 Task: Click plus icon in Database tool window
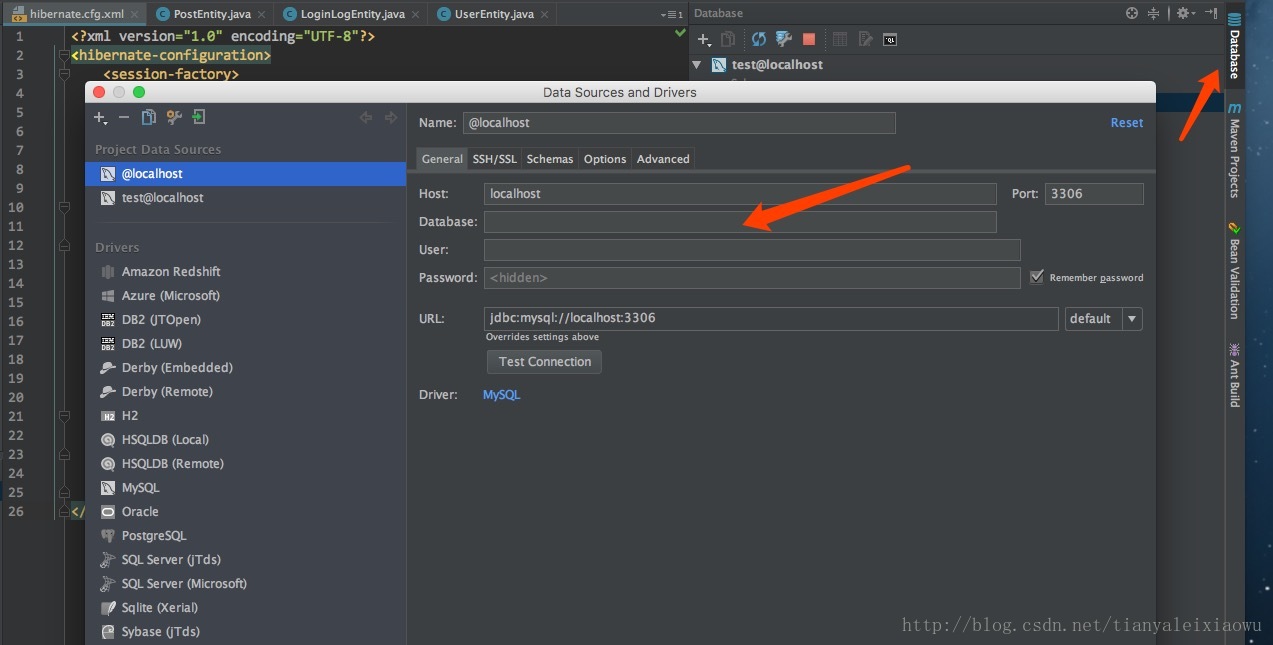pos(704,39)
